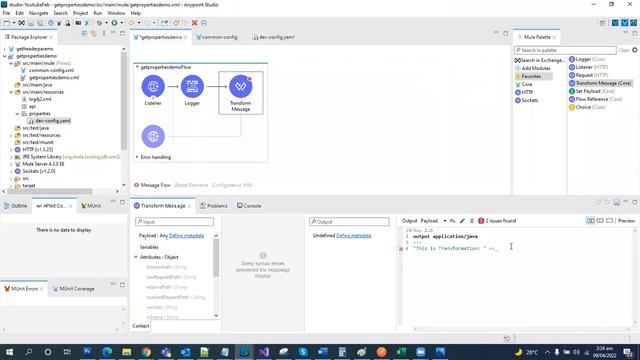
Task: Switch to the common-config editor tab
Action: pyautogui.click(x=217, y=37)
